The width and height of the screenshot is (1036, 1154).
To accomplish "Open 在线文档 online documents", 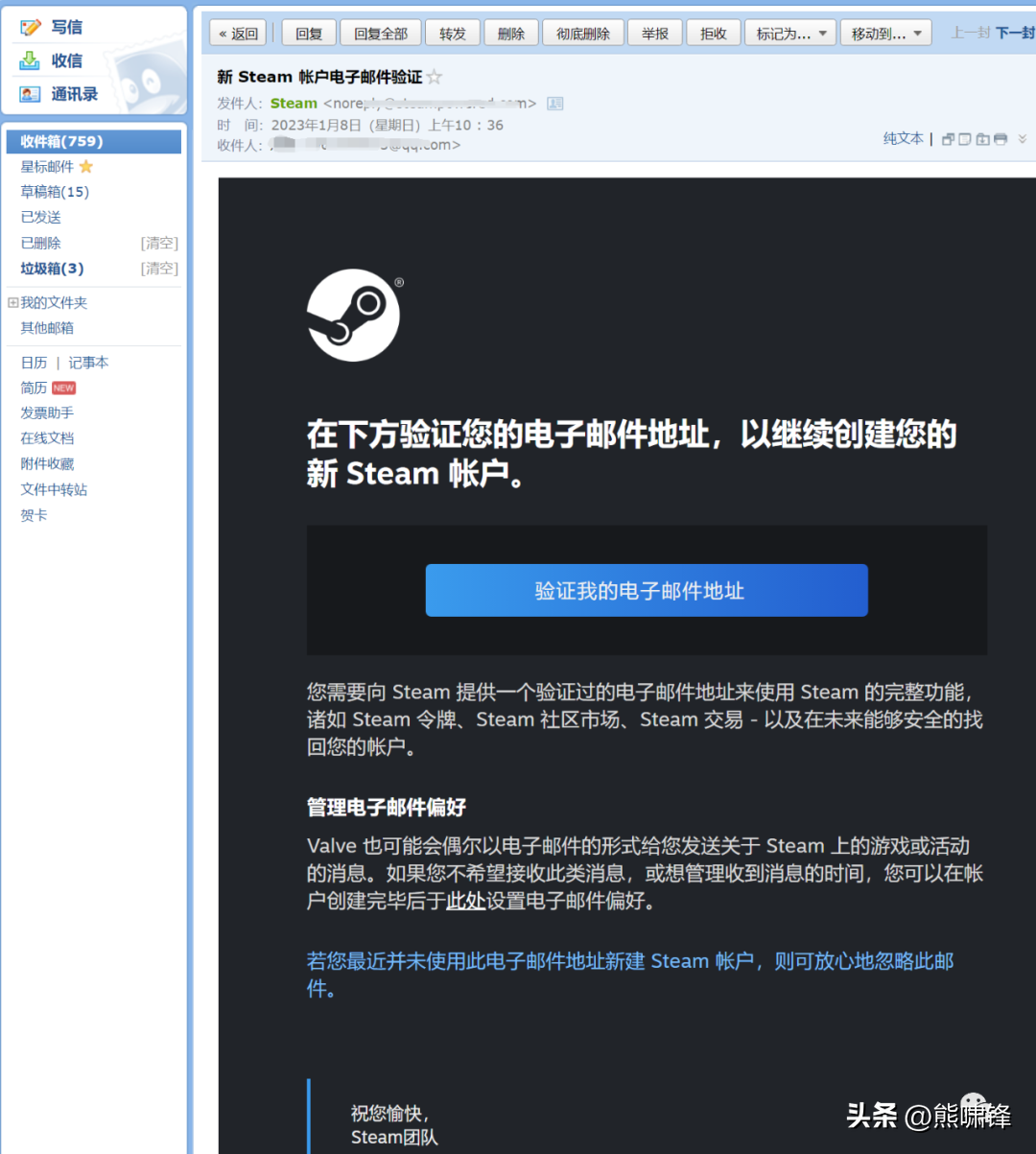I will tap(47, 438).
